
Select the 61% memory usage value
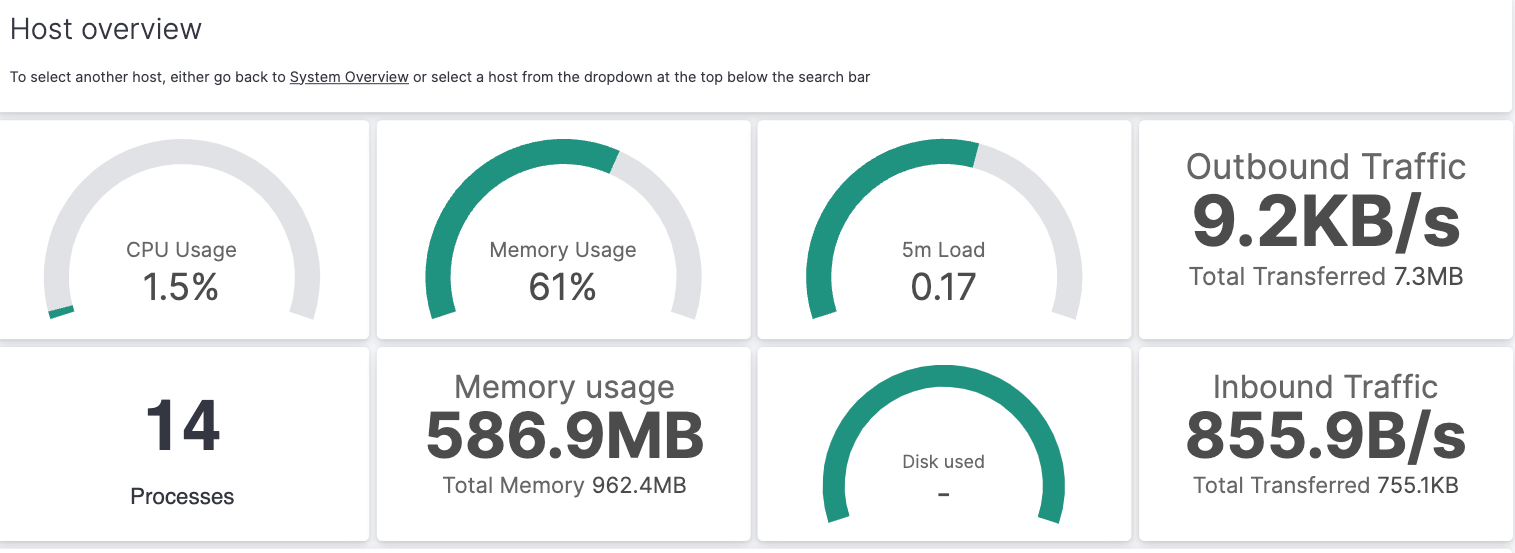563,288
